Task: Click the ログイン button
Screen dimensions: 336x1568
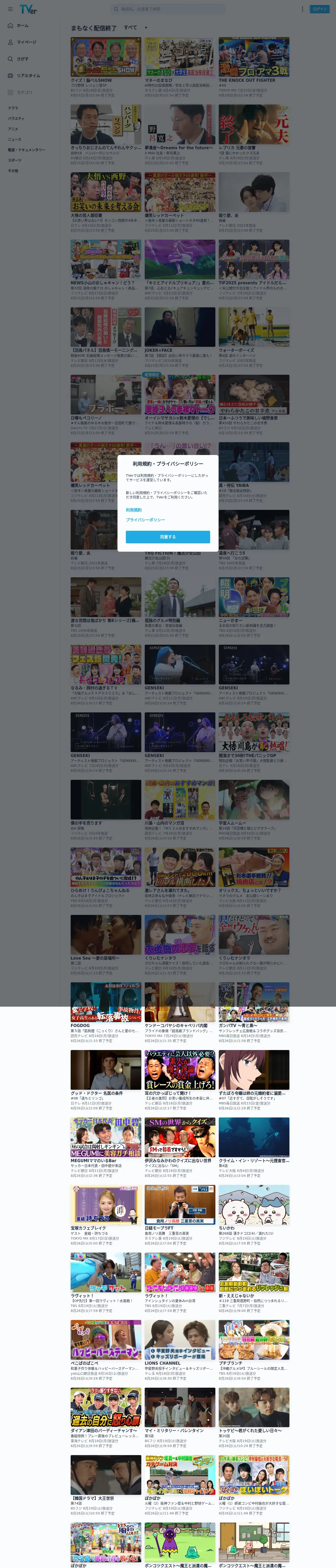Action: pyautogui.click(x=320, y=9)
